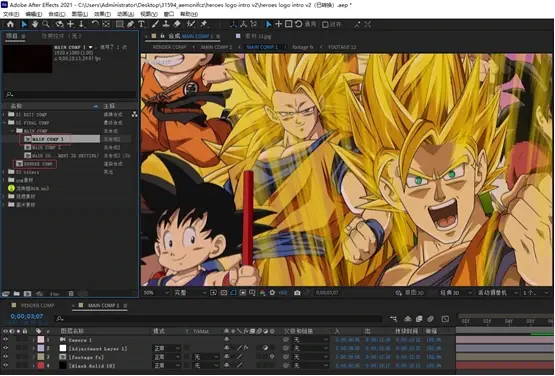The height and width of the screenshot is (376, 555).
Task: Click the new folder icon in Project panel
Action: pos(17,294)
